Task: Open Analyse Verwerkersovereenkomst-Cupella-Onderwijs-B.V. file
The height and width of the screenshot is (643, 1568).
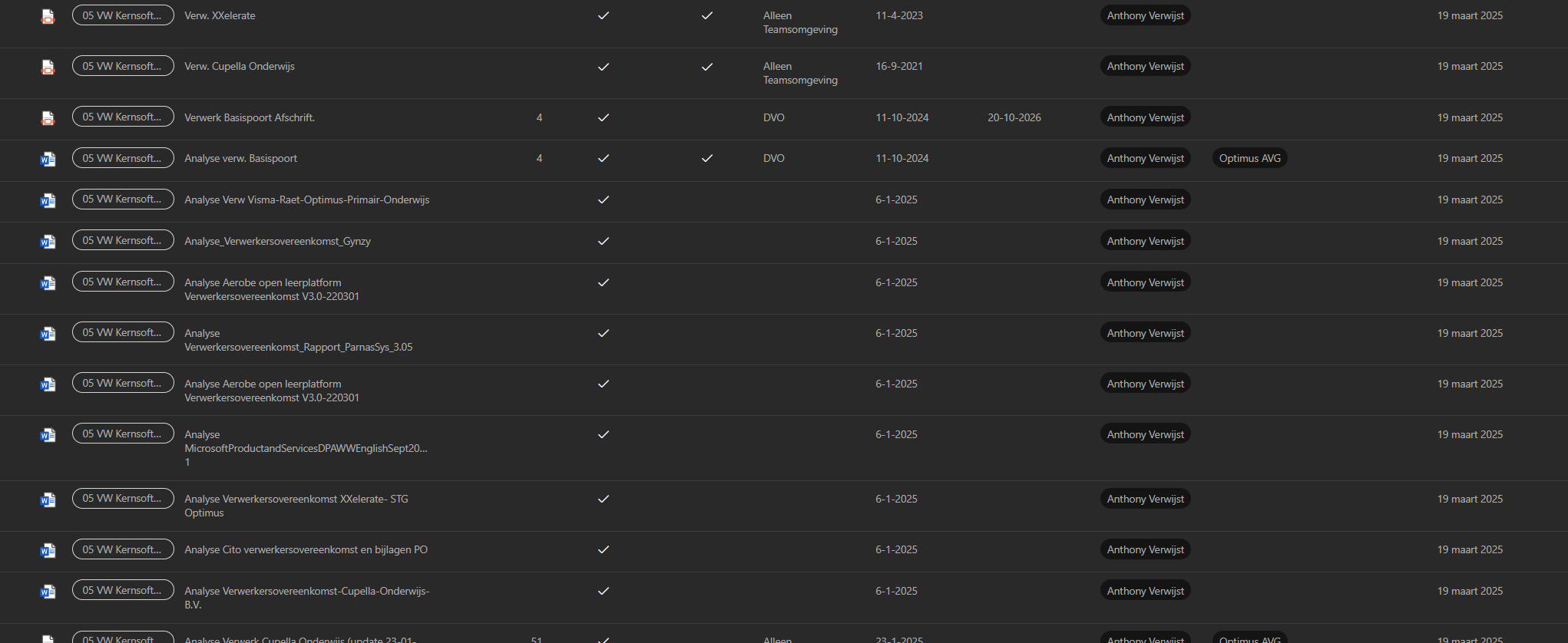Action: coord(306,598)
